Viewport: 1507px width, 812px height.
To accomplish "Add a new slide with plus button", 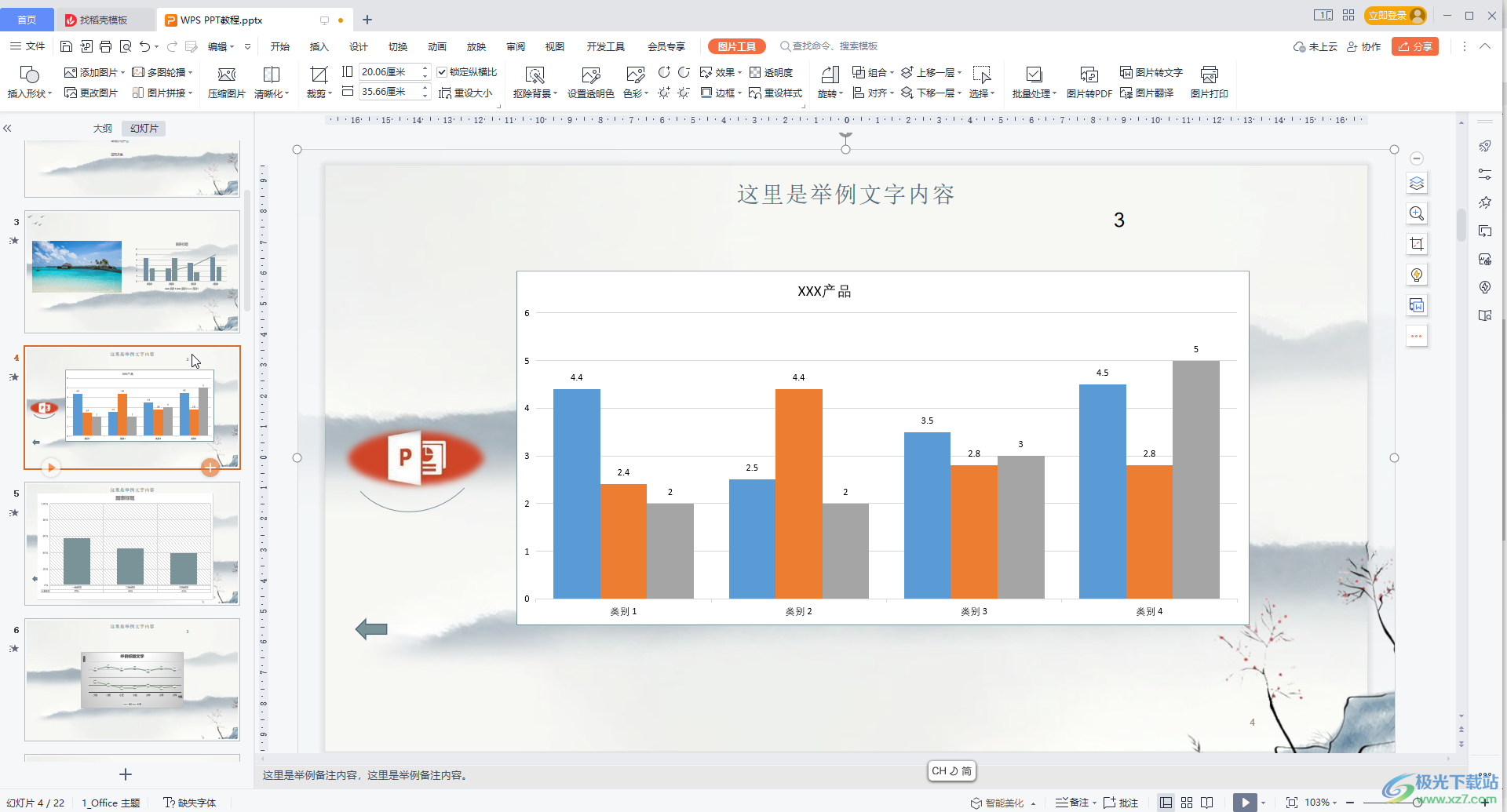I will (126, 774).
